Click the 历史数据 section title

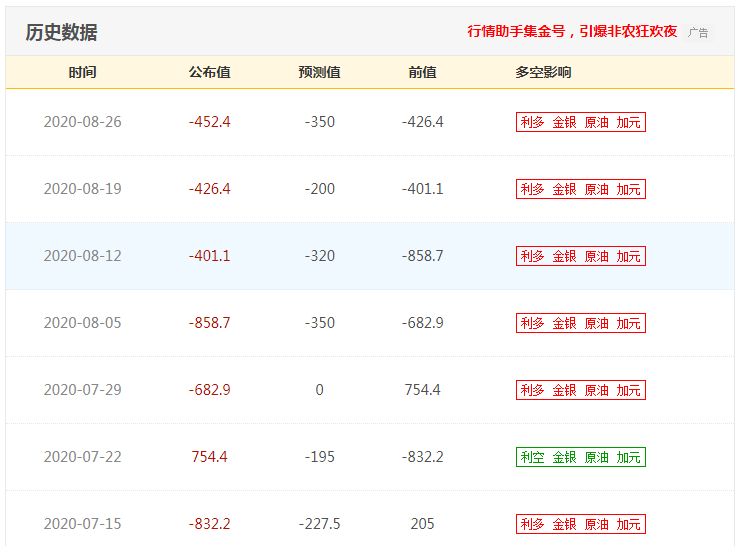click(x=61, y=32)
